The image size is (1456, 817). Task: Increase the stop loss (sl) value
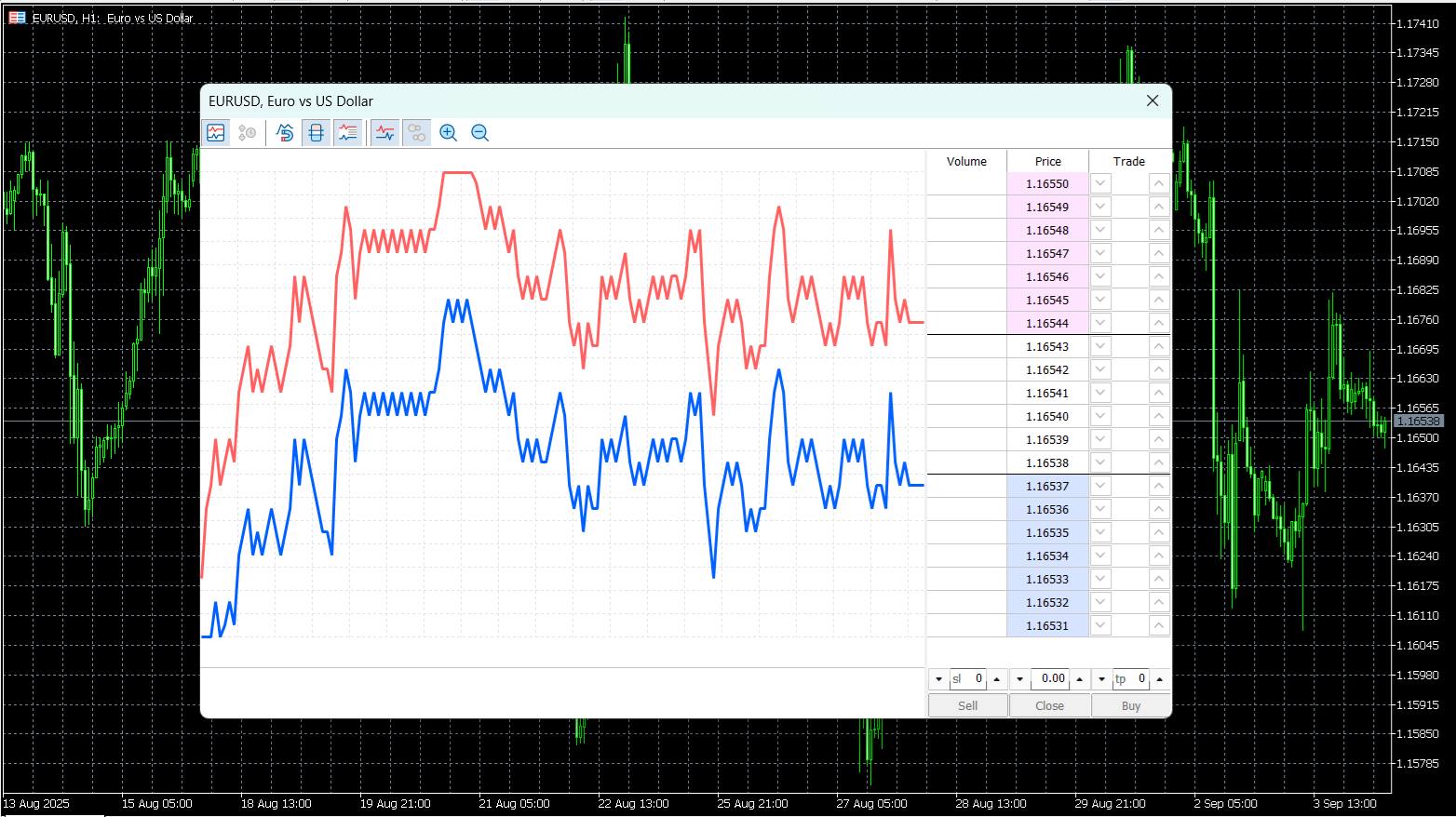[x=997, y=679]
